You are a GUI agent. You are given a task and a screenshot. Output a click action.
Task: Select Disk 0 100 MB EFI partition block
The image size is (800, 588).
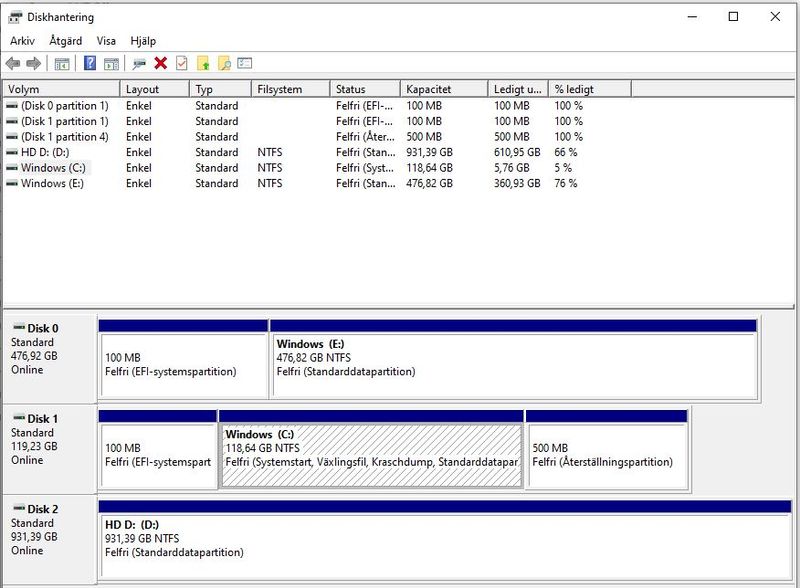tap(183, 359)
